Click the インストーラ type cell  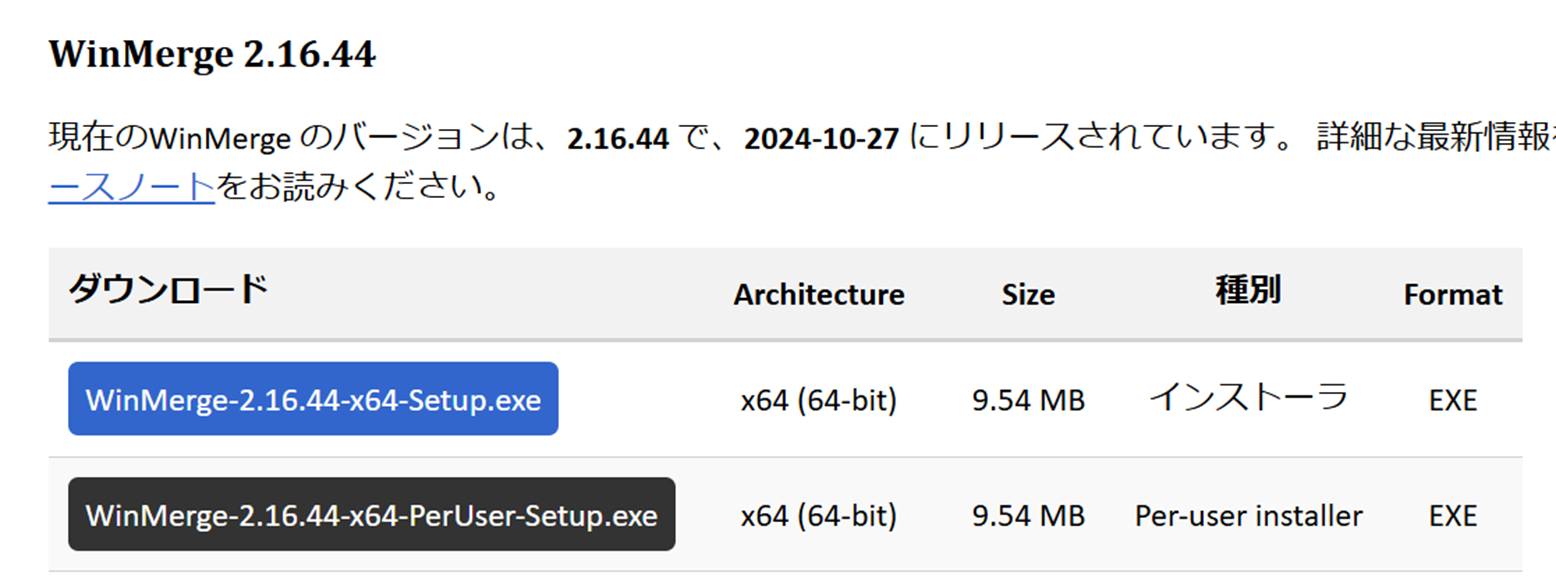(x=1248, y=397)
